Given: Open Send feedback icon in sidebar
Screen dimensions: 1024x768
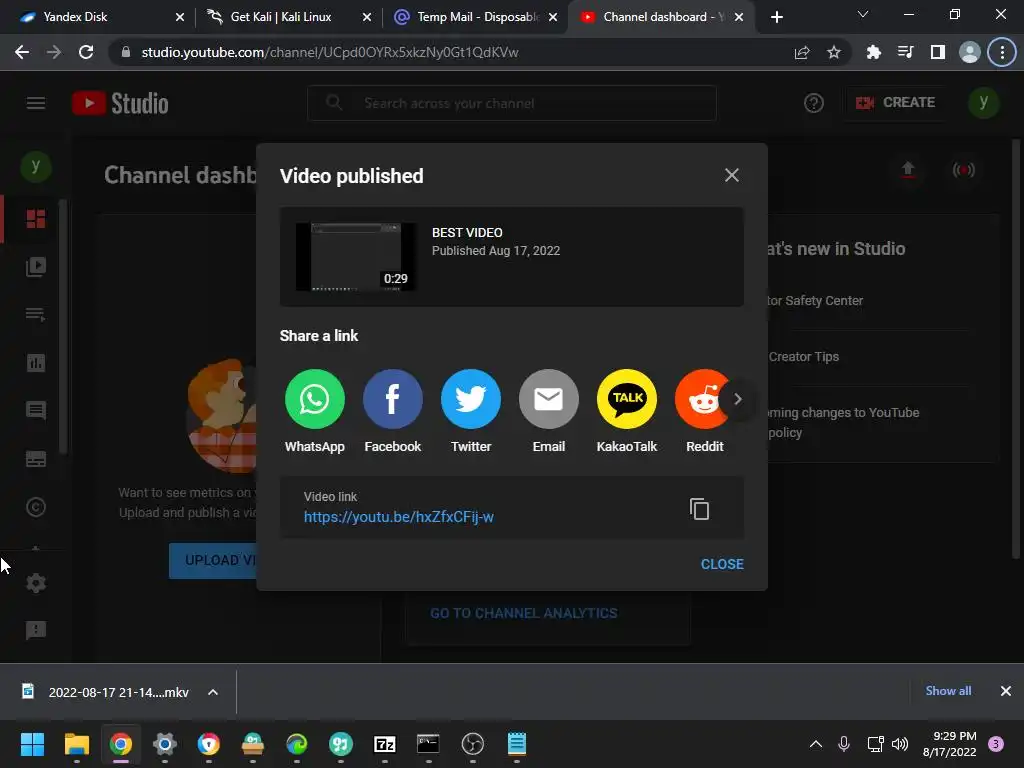Looking at the screenshot, I should pos(36,630).
